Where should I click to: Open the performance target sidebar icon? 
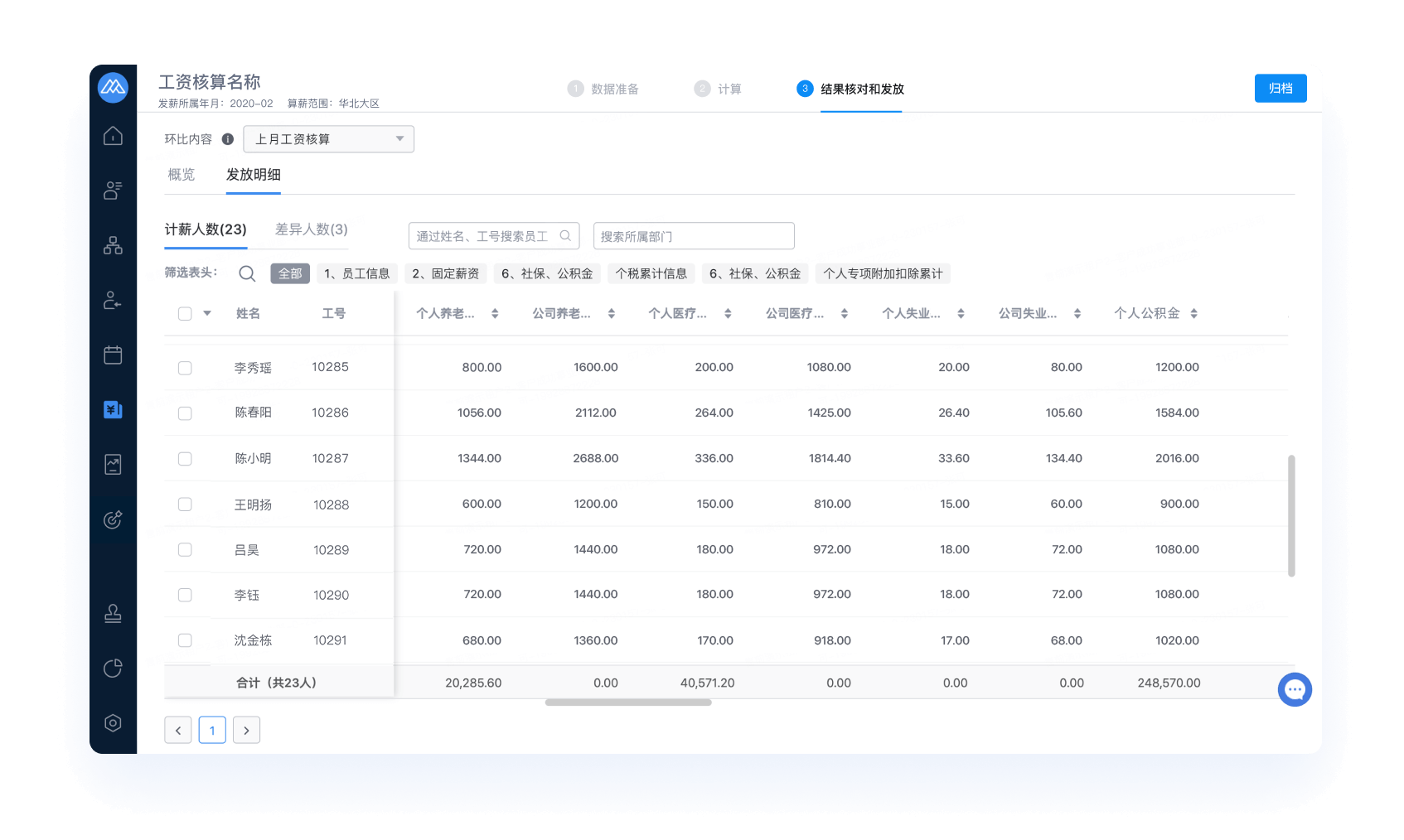tap(113, 519)
